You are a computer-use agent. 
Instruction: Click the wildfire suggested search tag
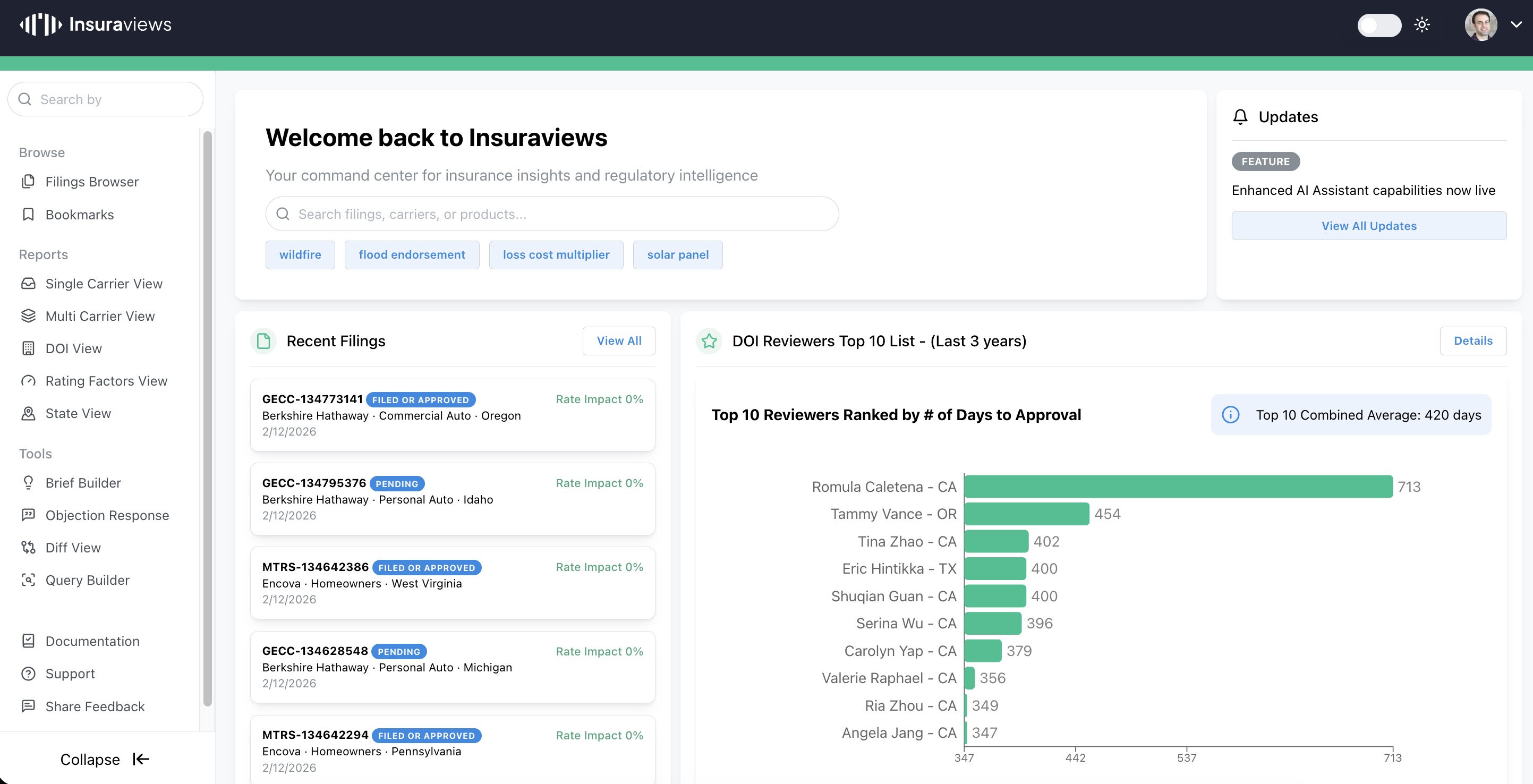point(300,255)
